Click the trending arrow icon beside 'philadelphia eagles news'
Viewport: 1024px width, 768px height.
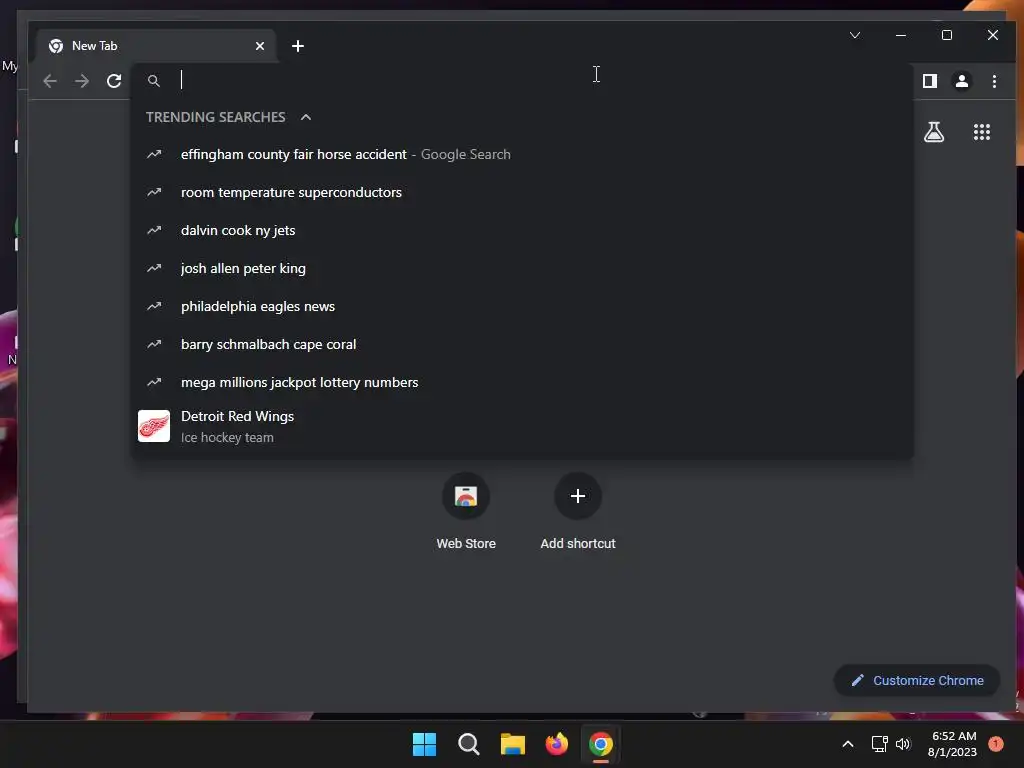[154, 306]
